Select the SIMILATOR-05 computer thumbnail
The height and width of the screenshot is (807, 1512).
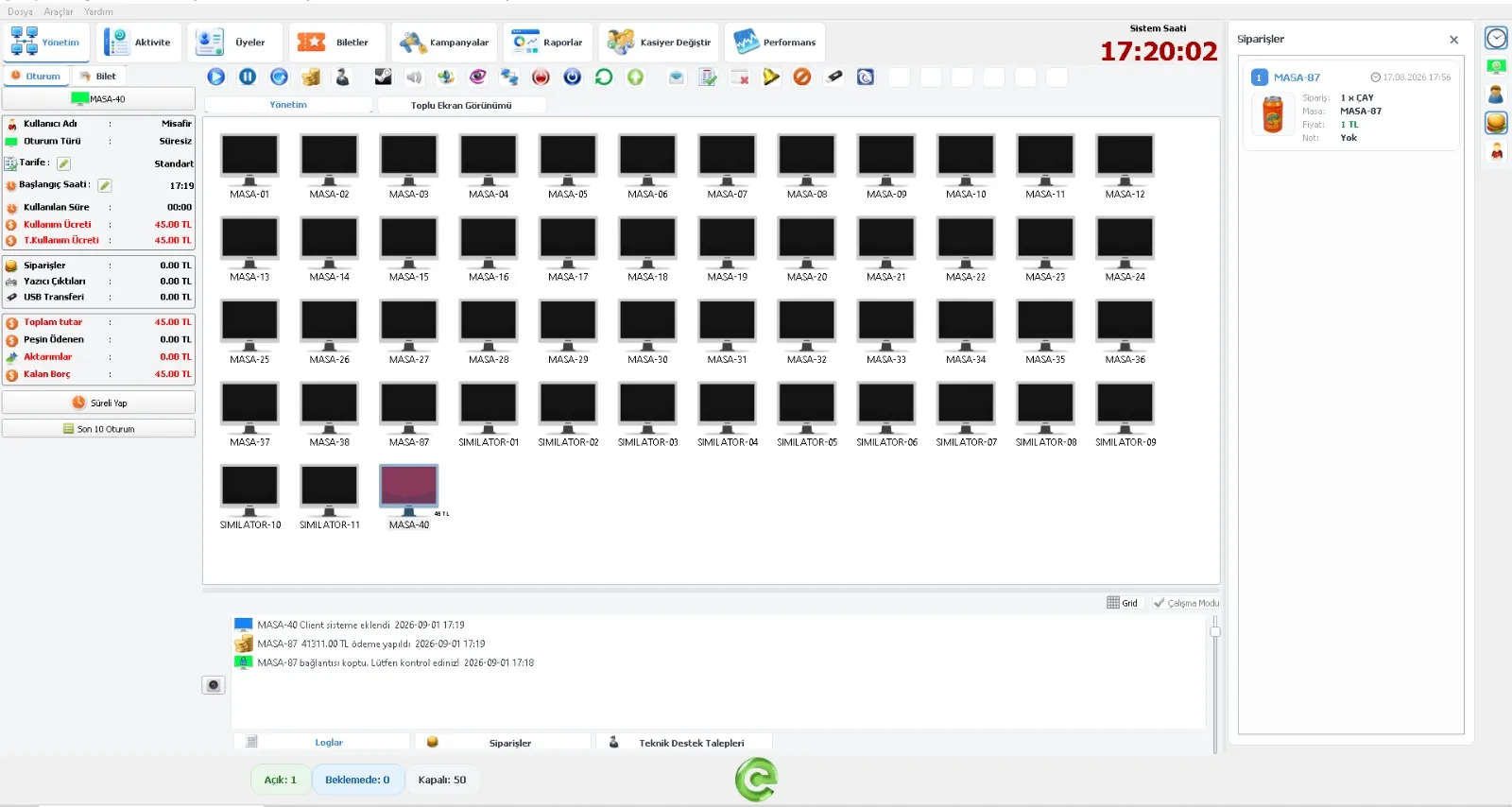807,414
